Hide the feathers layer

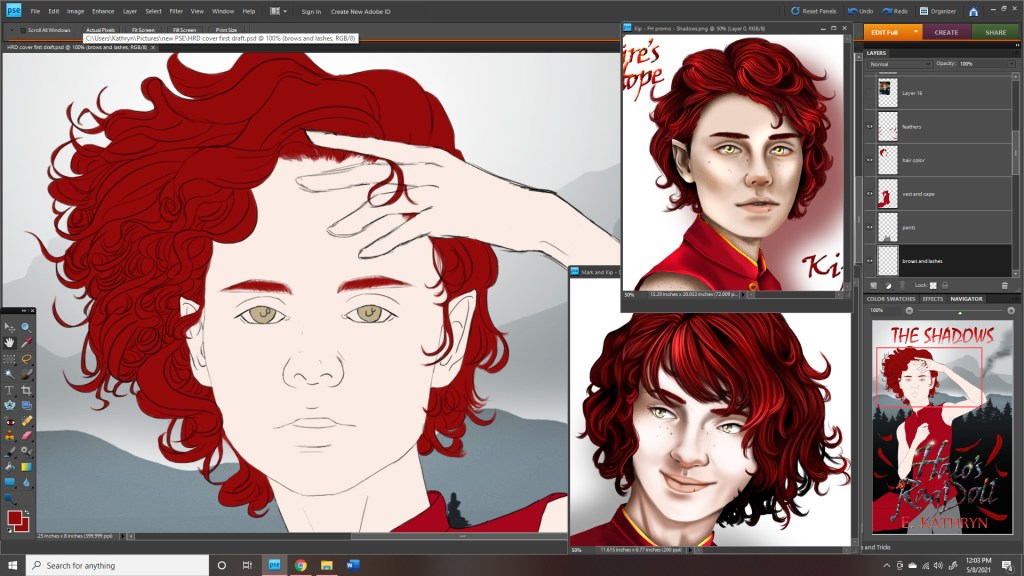pyautogui.click(x=870, y=127)
